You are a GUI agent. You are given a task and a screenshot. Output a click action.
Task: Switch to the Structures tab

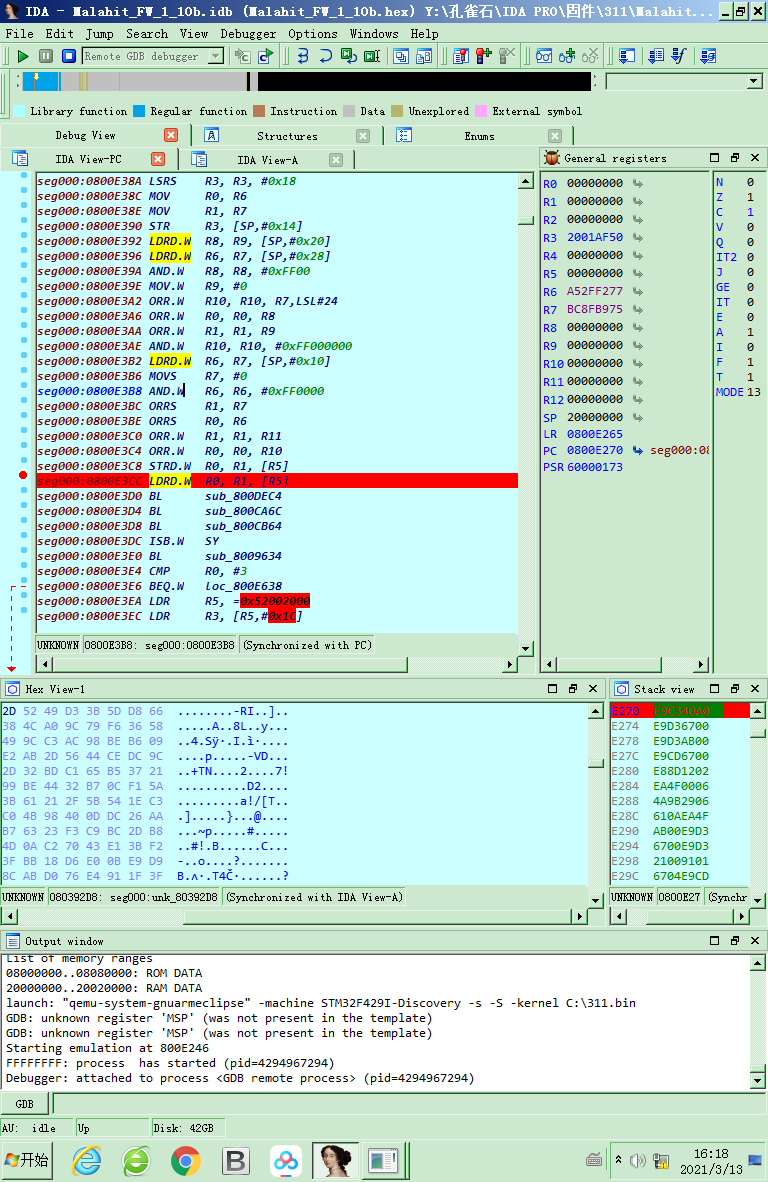coord(287,136)
